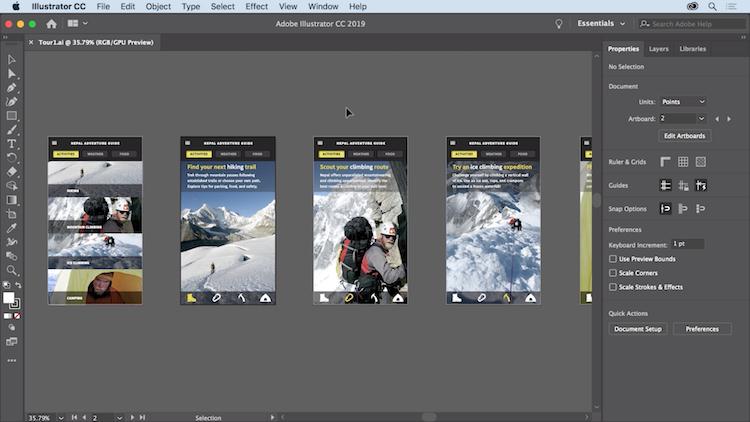Image resolution: width=750 pixels, height=422 pixels.
Task: Open the Units dropdown set to Points
Action: coord(684,102)
